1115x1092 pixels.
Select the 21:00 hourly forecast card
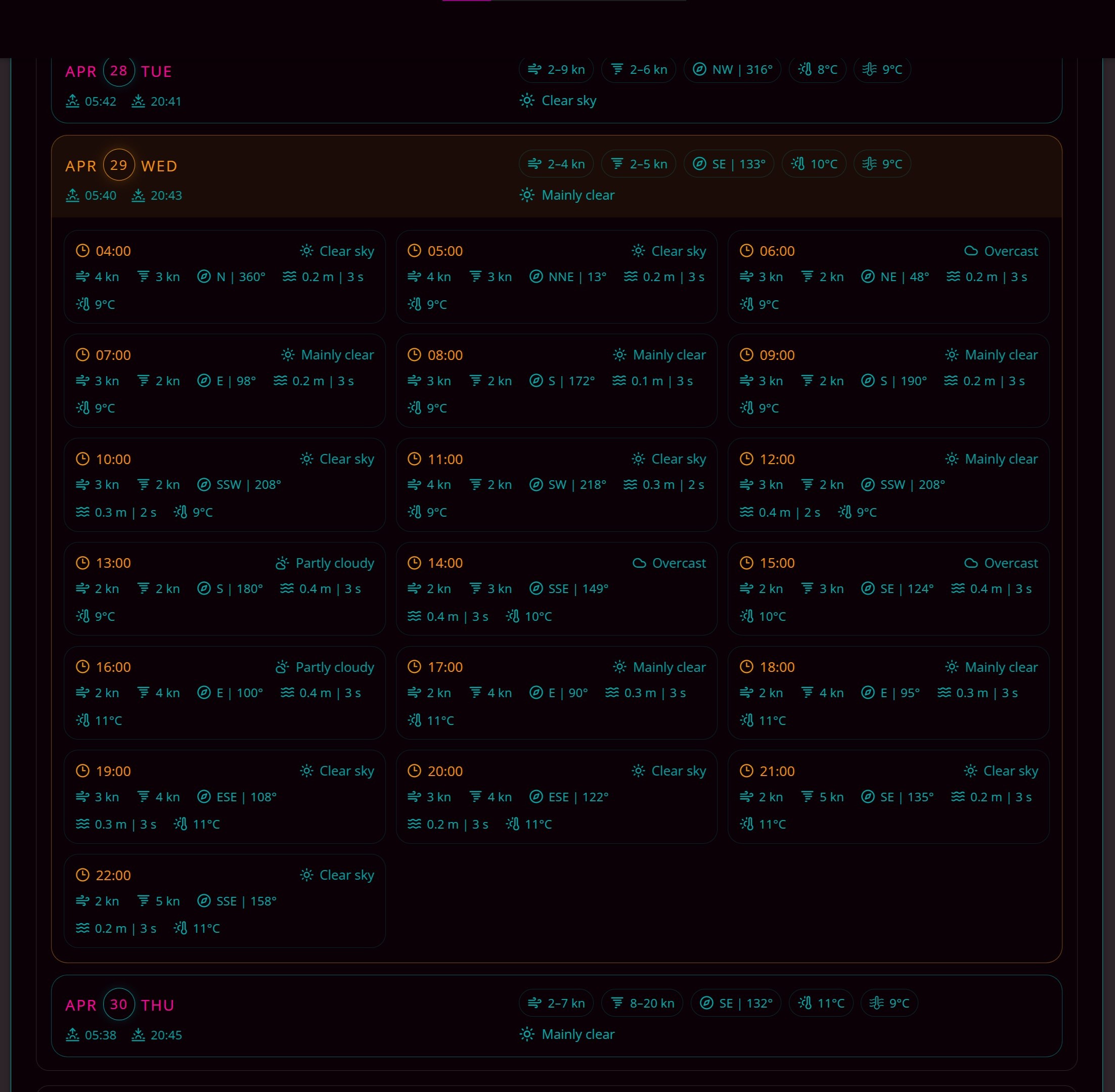tap(888, 797)
